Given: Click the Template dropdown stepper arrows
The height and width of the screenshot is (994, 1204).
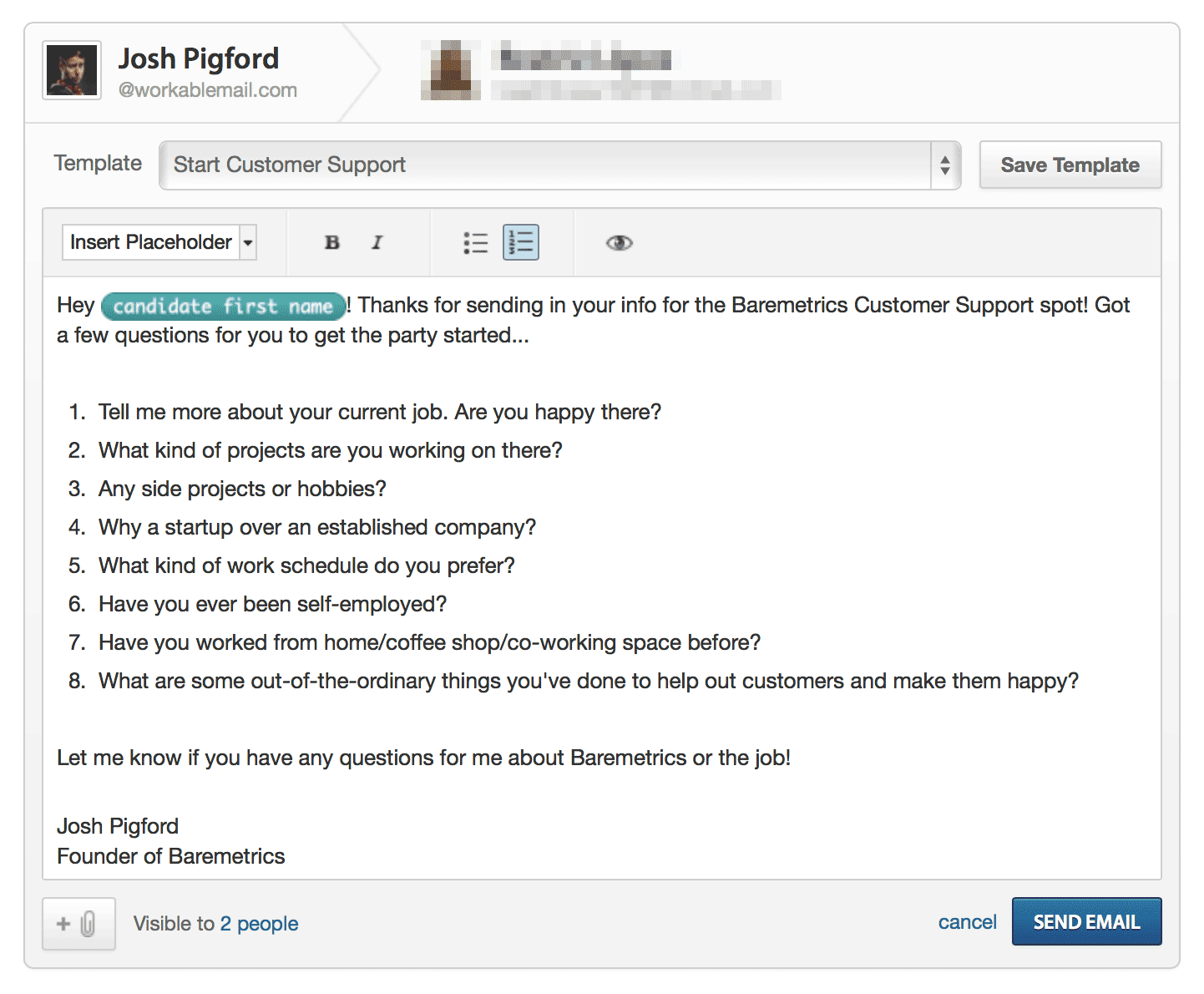Looking at the screenshot, I should pos(945,165).
